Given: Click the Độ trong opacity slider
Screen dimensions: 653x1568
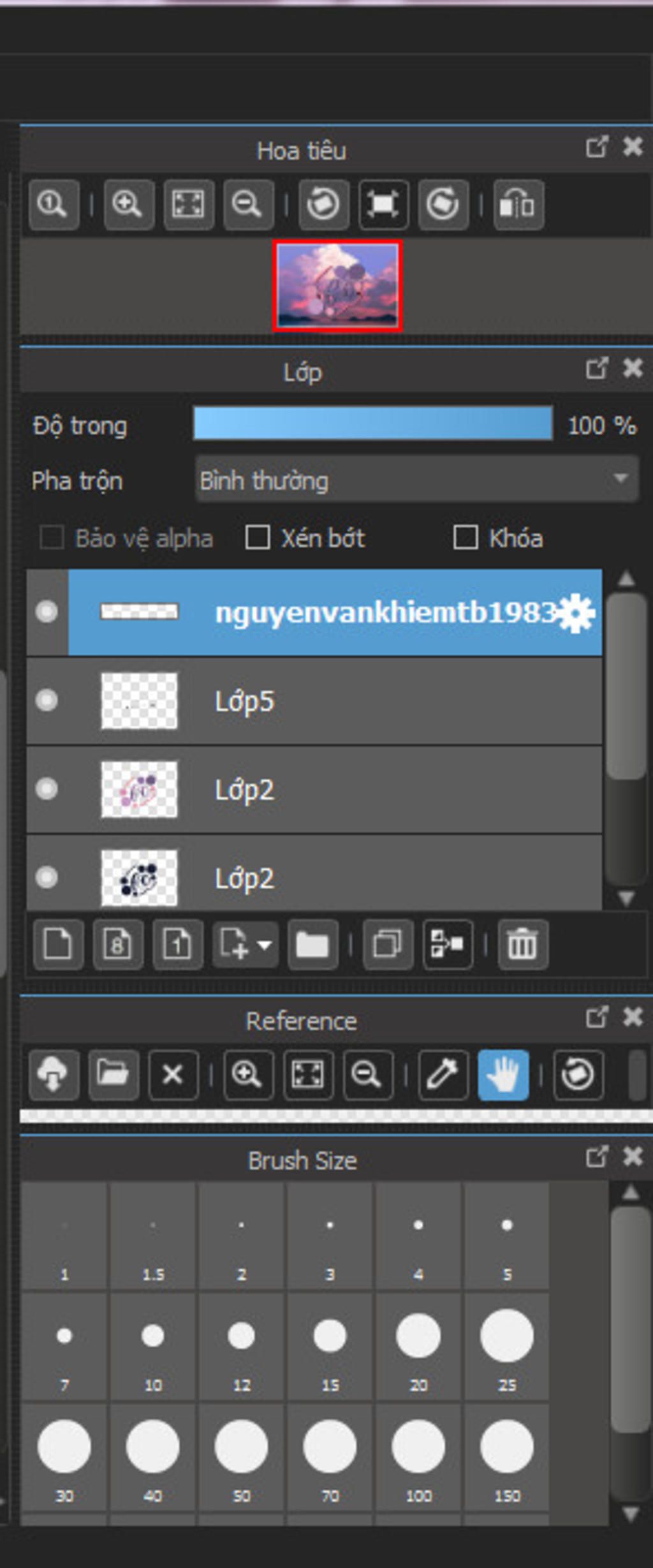Looking at the screenshot, I should (x=373, y=424).
